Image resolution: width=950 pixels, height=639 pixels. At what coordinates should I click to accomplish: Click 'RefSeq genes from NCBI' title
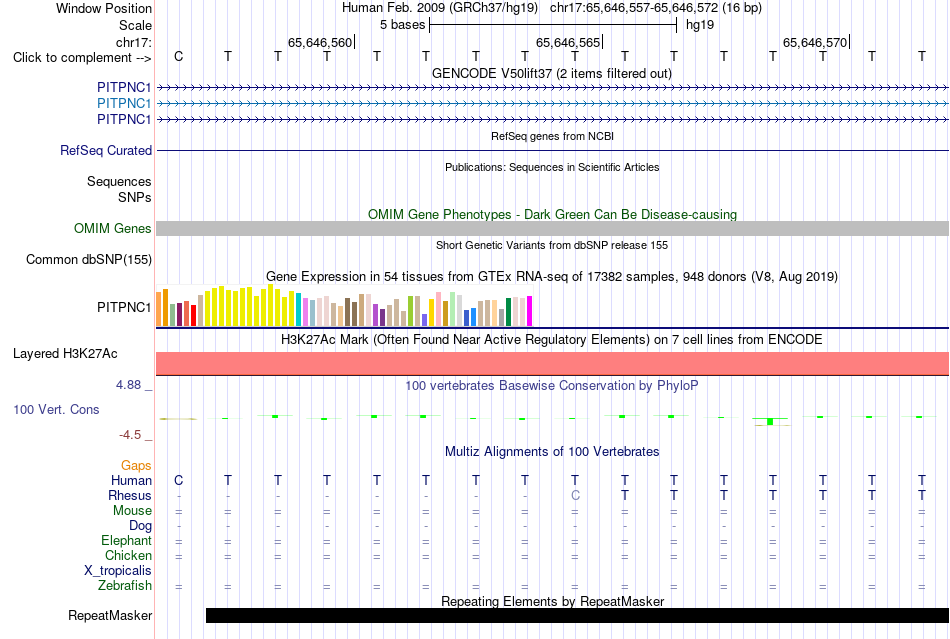(x=553, y=136)
